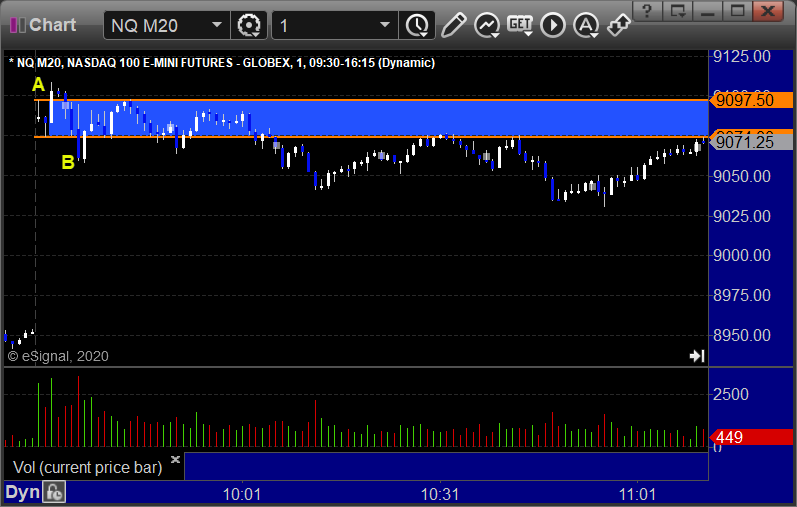Open the symbol dropdown showing NQ M20
Viewport: 797px width, 507px height.
click(167, 25)
